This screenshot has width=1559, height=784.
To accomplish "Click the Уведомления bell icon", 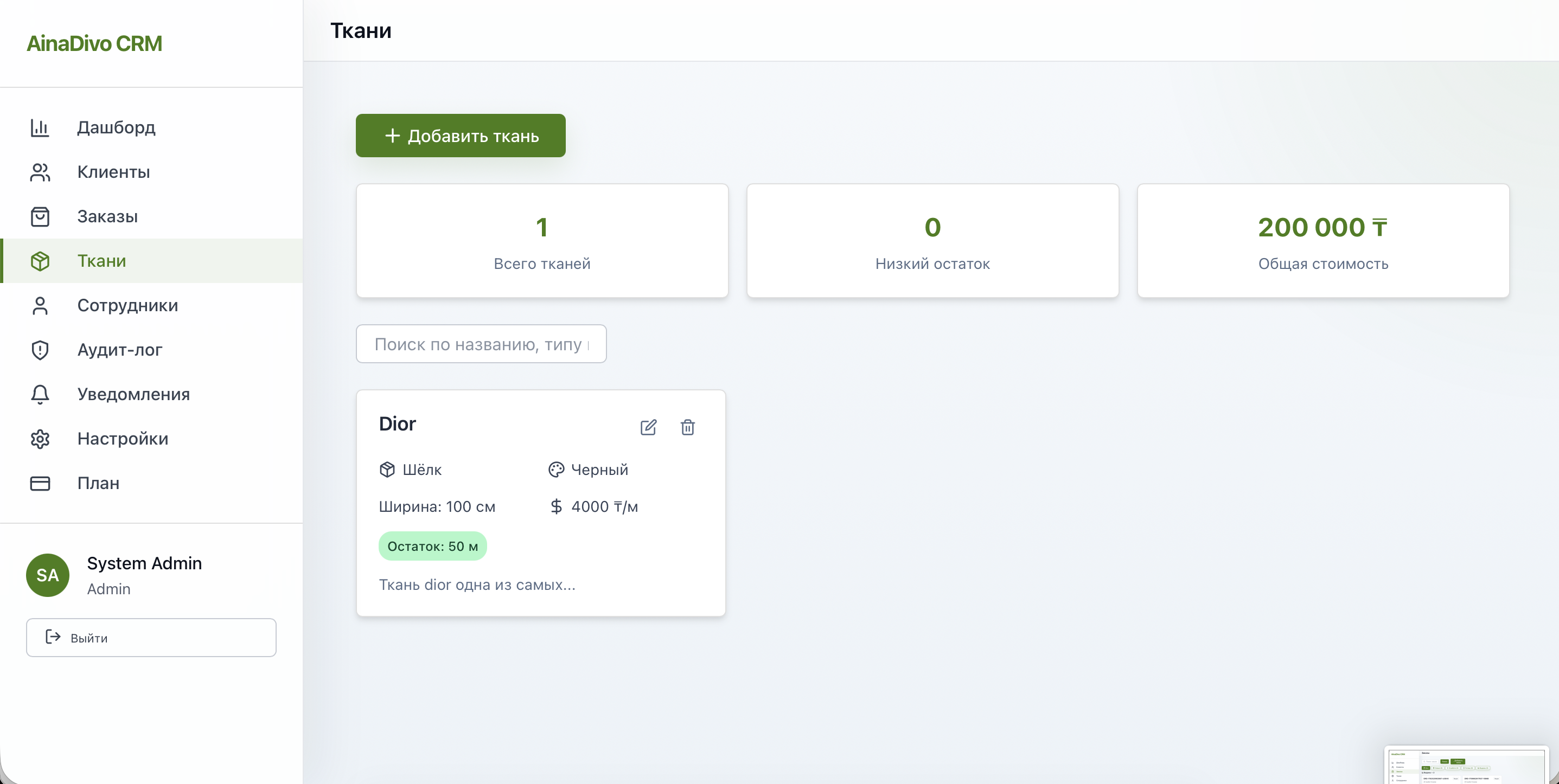I will (40, 394).
